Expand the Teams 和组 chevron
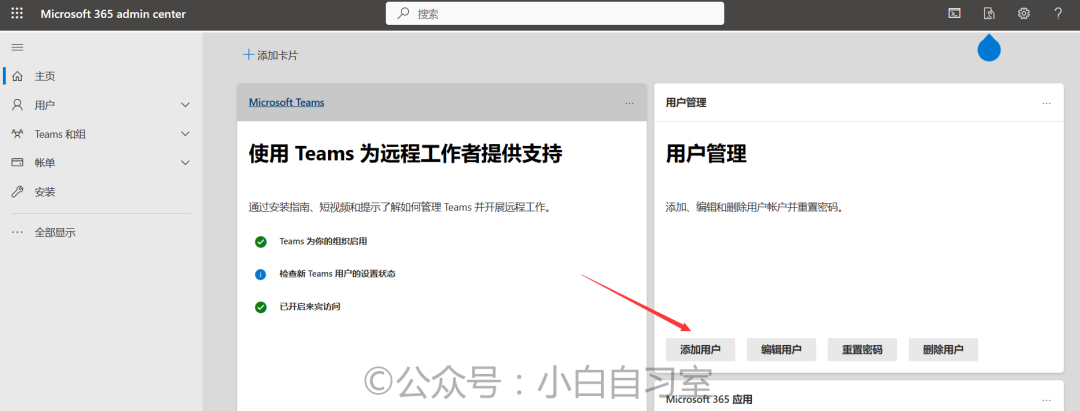Screen dimensions: 1080x411 click(x=185, y=134)
